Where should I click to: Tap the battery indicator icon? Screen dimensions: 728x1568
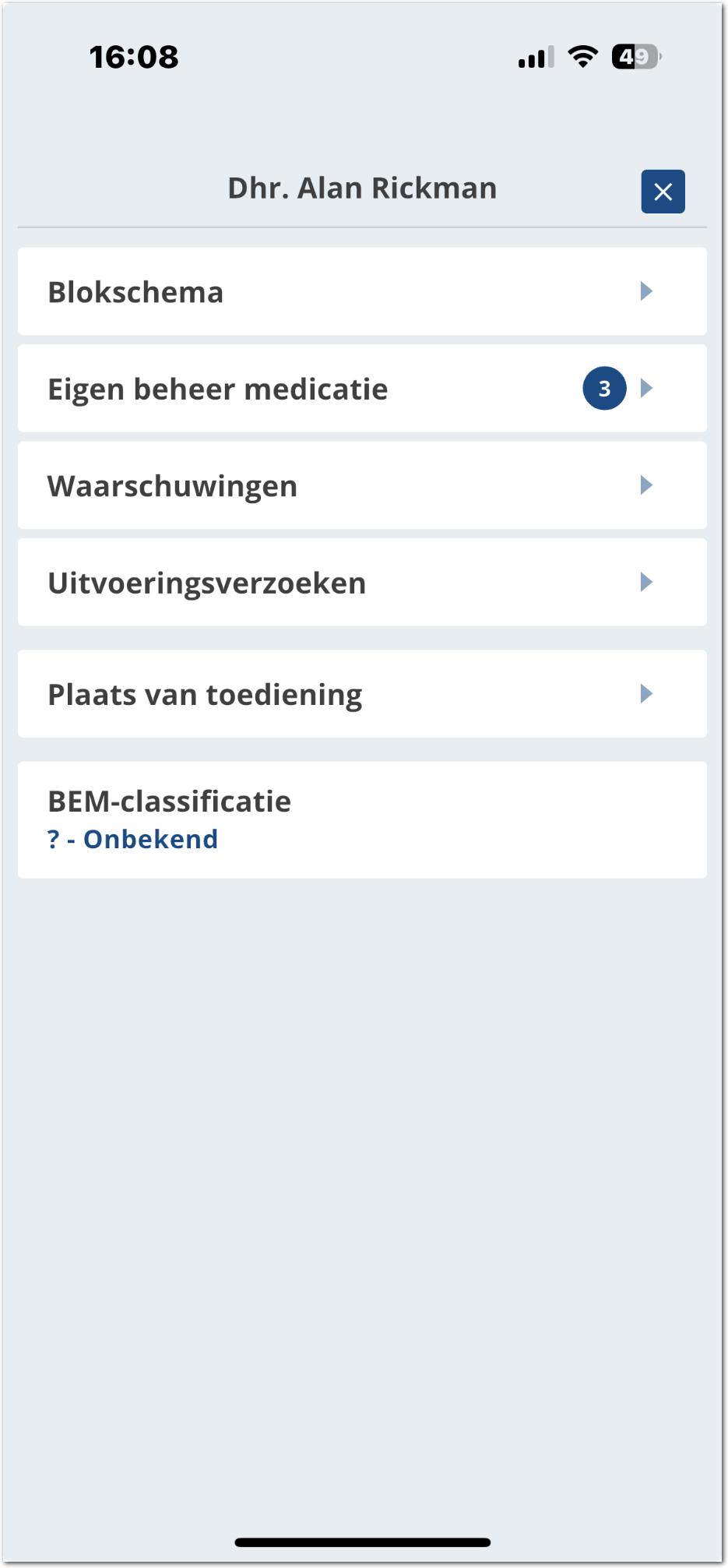[636, 56]
